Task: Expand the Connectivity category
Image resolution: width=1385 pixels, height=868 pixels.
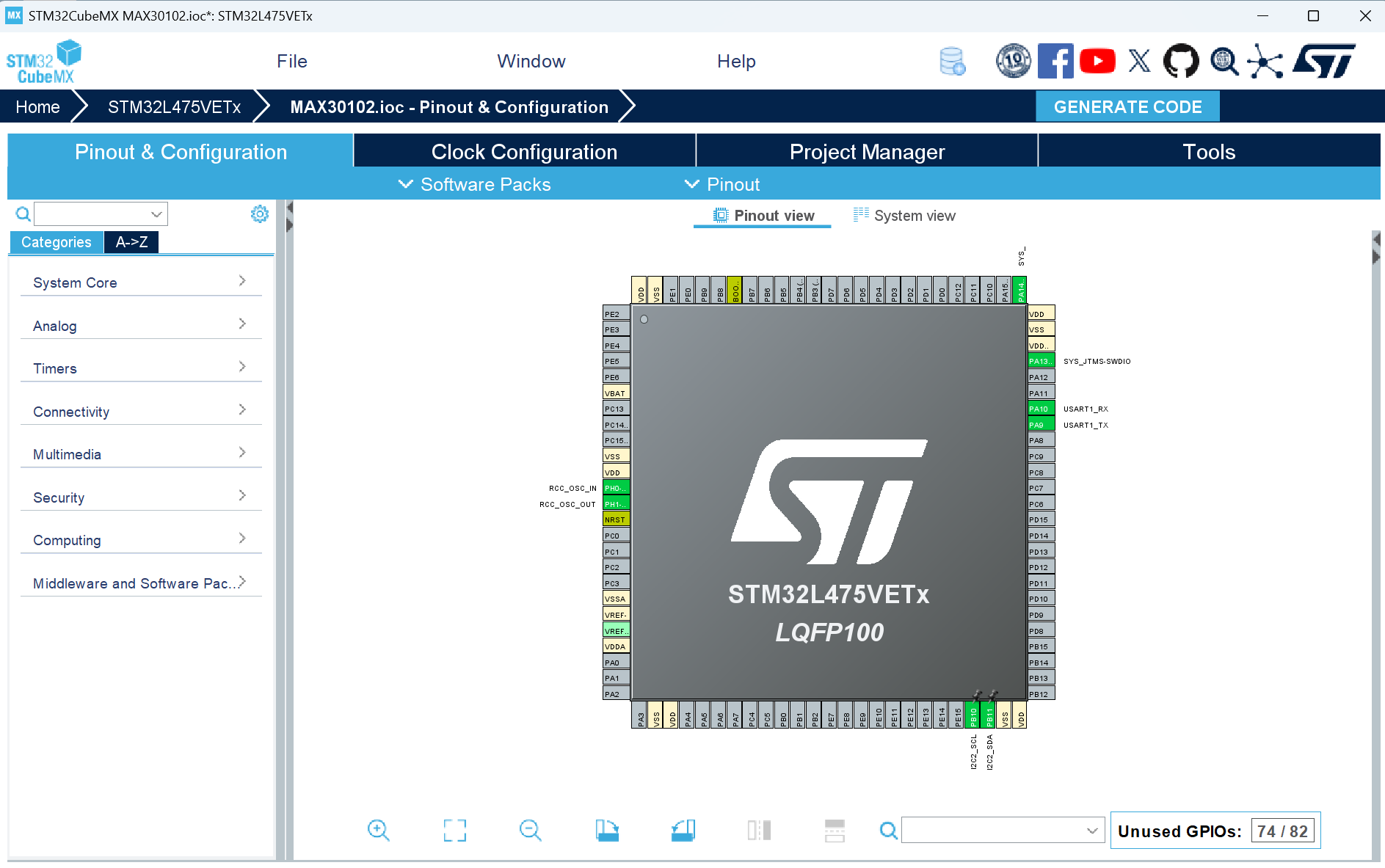Action: click(x=141, y=412)
